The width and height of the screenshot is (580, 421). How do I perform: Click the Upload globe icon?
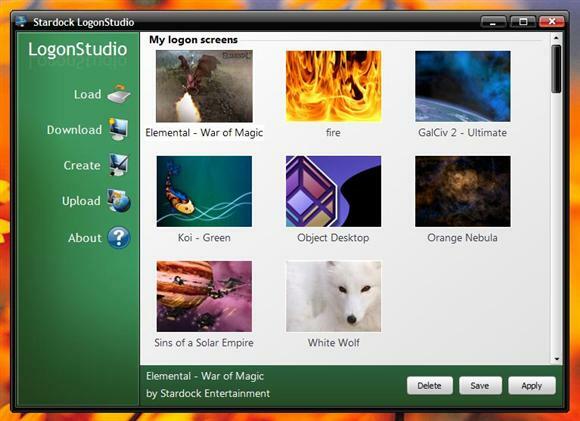tap(119, 200)
